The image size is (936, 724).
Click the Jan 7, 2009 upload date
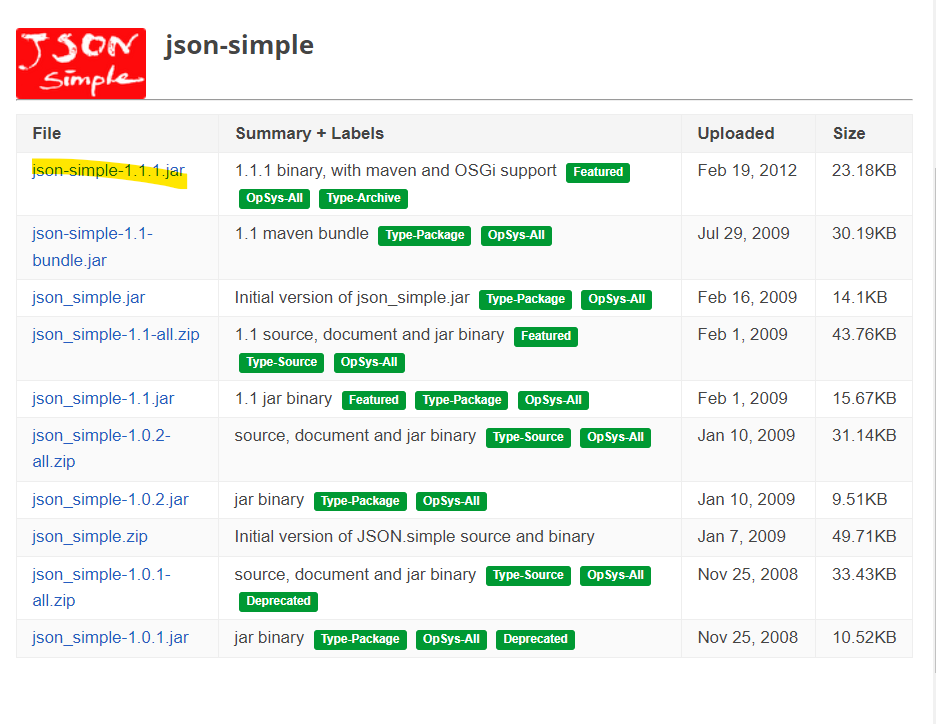coord(741,536)
